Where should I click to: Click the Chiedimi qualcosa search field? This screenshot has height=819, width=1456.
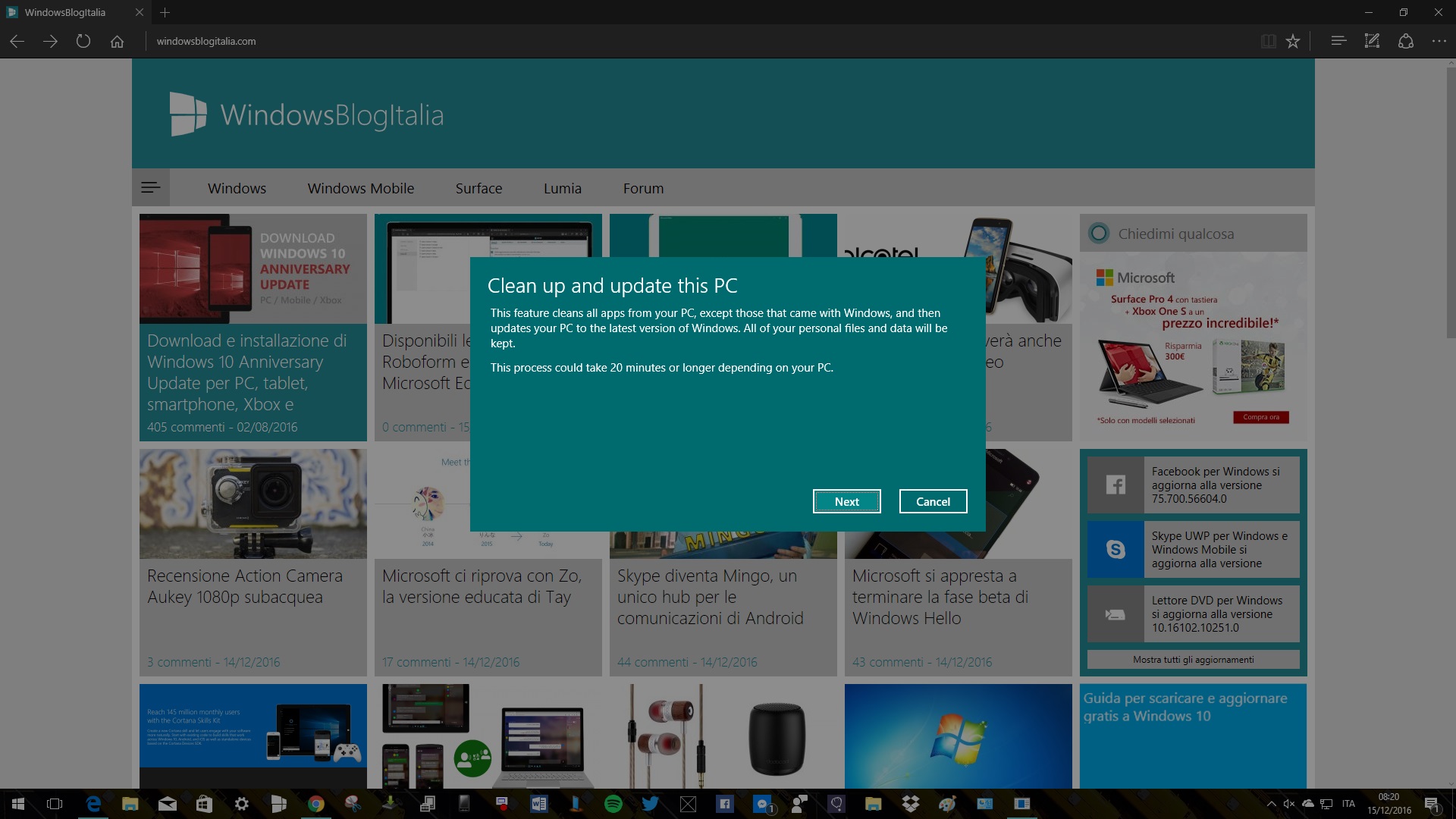[x=1194, y=233]
